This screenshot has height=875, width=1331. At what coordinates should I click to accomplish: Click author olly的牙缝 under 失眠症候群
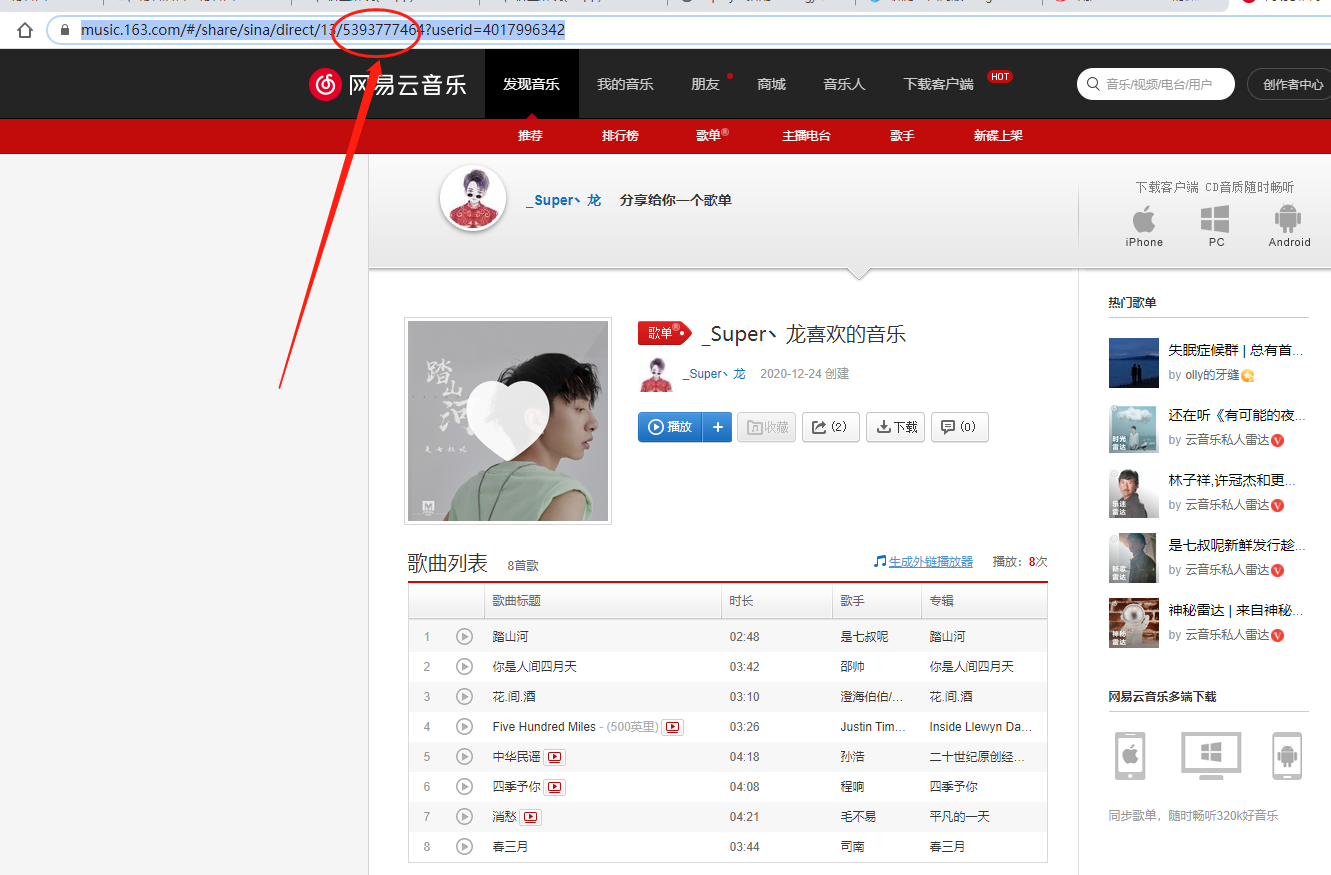[1212, 375]
